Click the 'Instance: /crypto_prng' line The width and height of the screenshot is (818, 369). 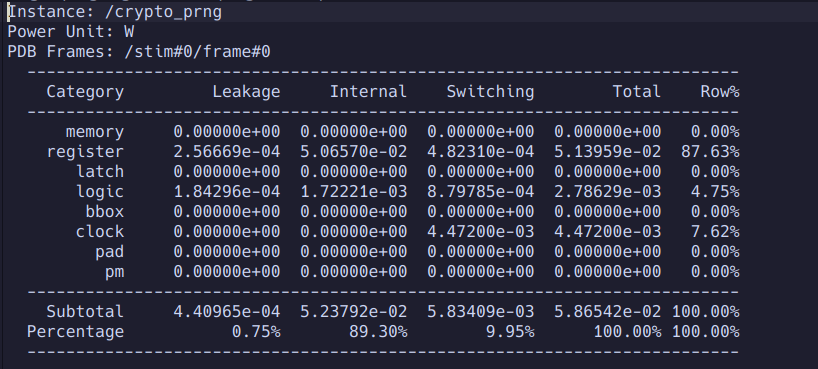pyautogui.click(x=115, y=12)
